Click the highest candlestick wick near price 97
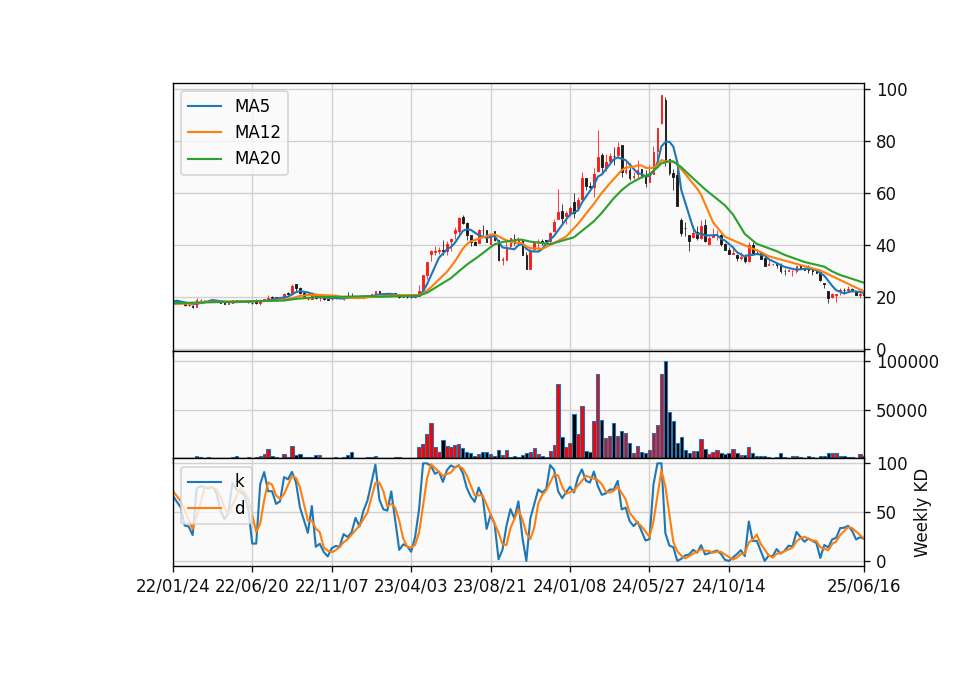This screenshot has width=960, height=690. (x=662, y=110)
